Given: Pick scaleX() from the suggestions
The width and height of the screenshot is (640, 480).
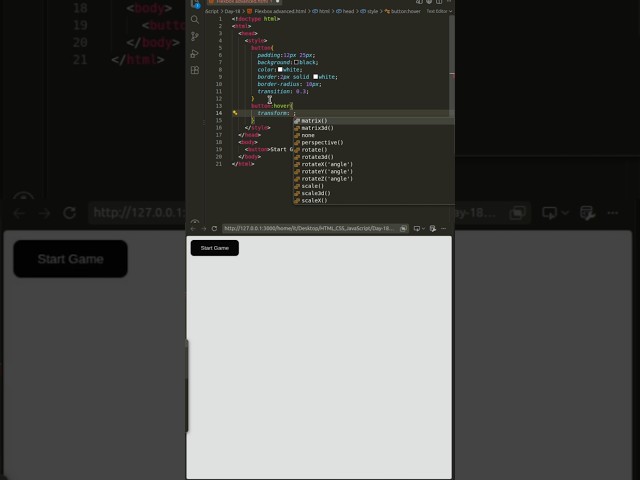Looking at the screenshot, I should (x=374, y=201).
